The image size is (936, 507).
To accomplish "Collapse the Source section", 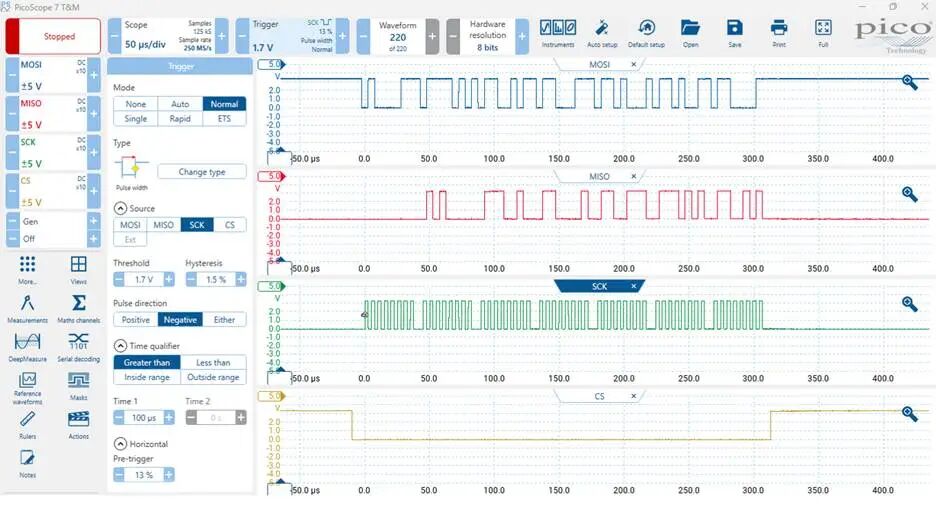I will click(x=120, y=208).
